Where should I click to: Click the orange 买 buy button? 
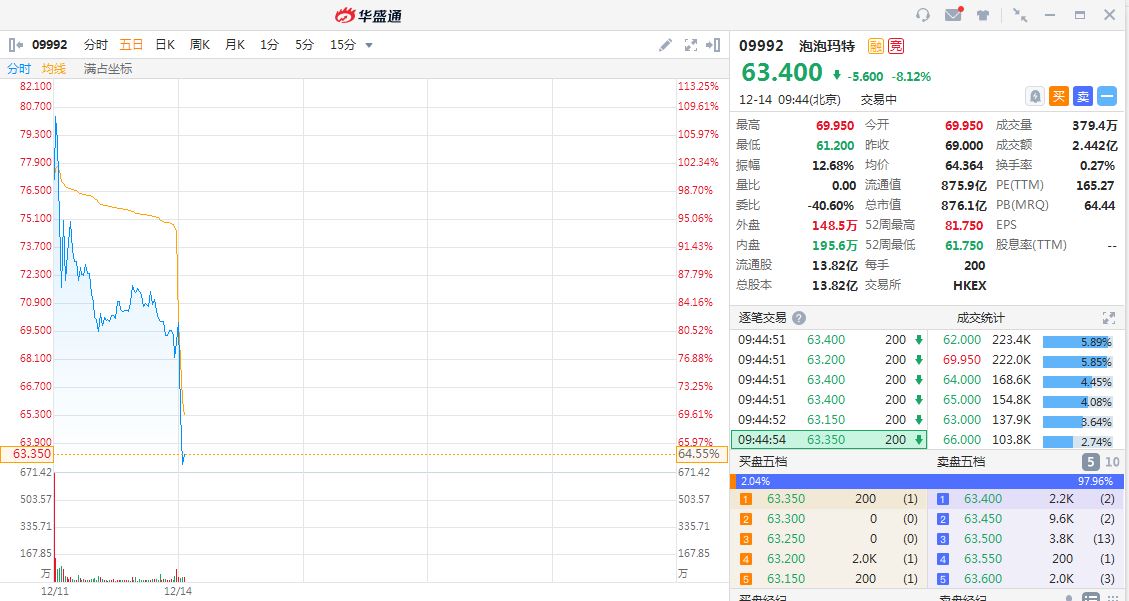(1059, 96)
